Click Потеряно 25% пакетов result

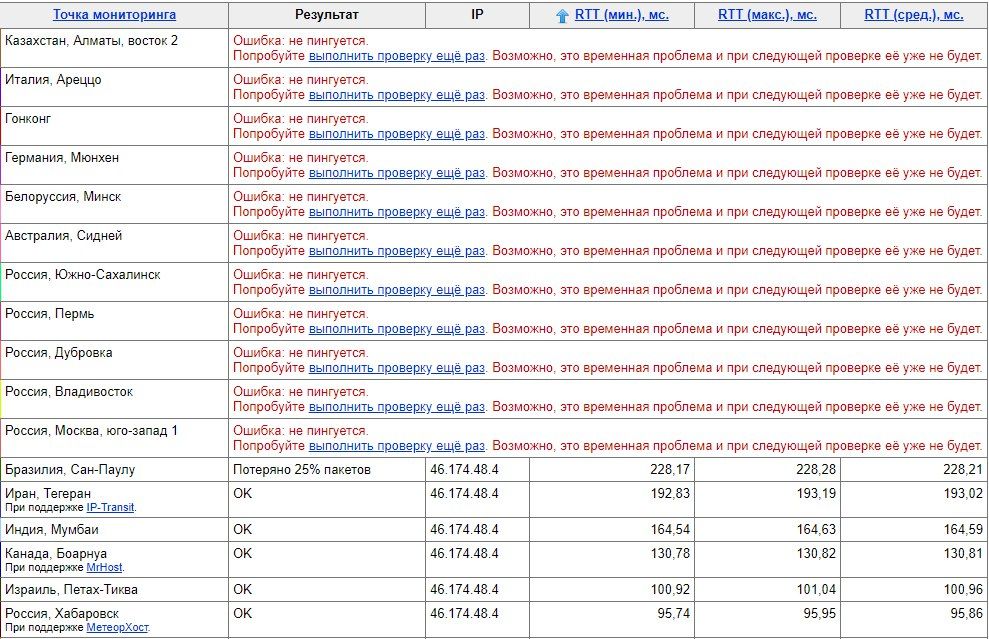click(301, 470)
